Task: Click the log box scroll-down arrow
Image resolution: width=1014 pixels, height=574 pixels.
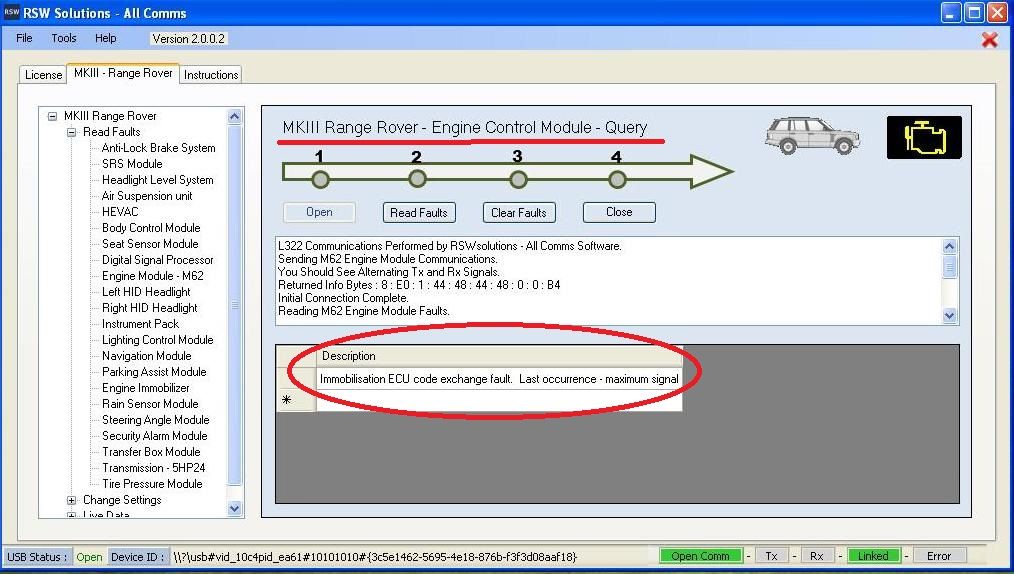Action: (x=949, y=315)
